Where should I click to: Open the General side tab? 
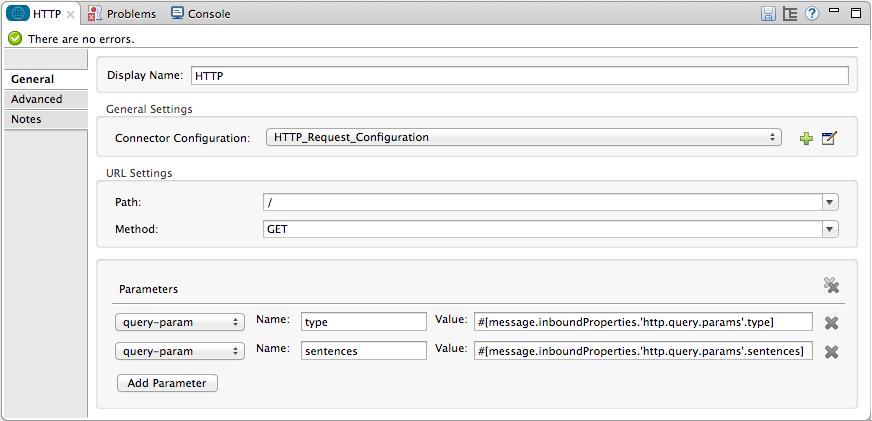pyautogui.click(x=46, y=80)
